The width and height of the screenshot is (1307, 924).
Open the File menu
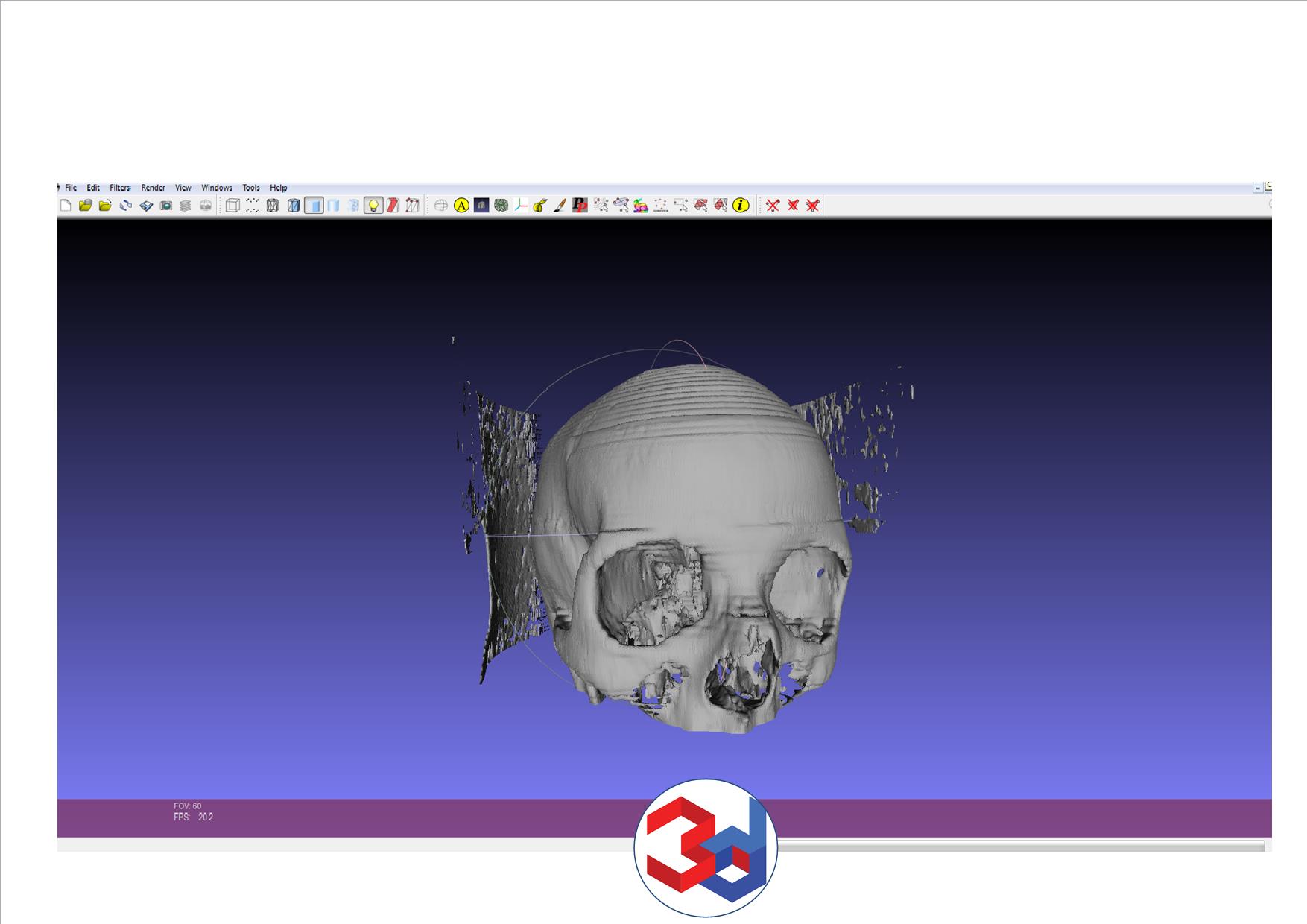click(x=71, y=188)
